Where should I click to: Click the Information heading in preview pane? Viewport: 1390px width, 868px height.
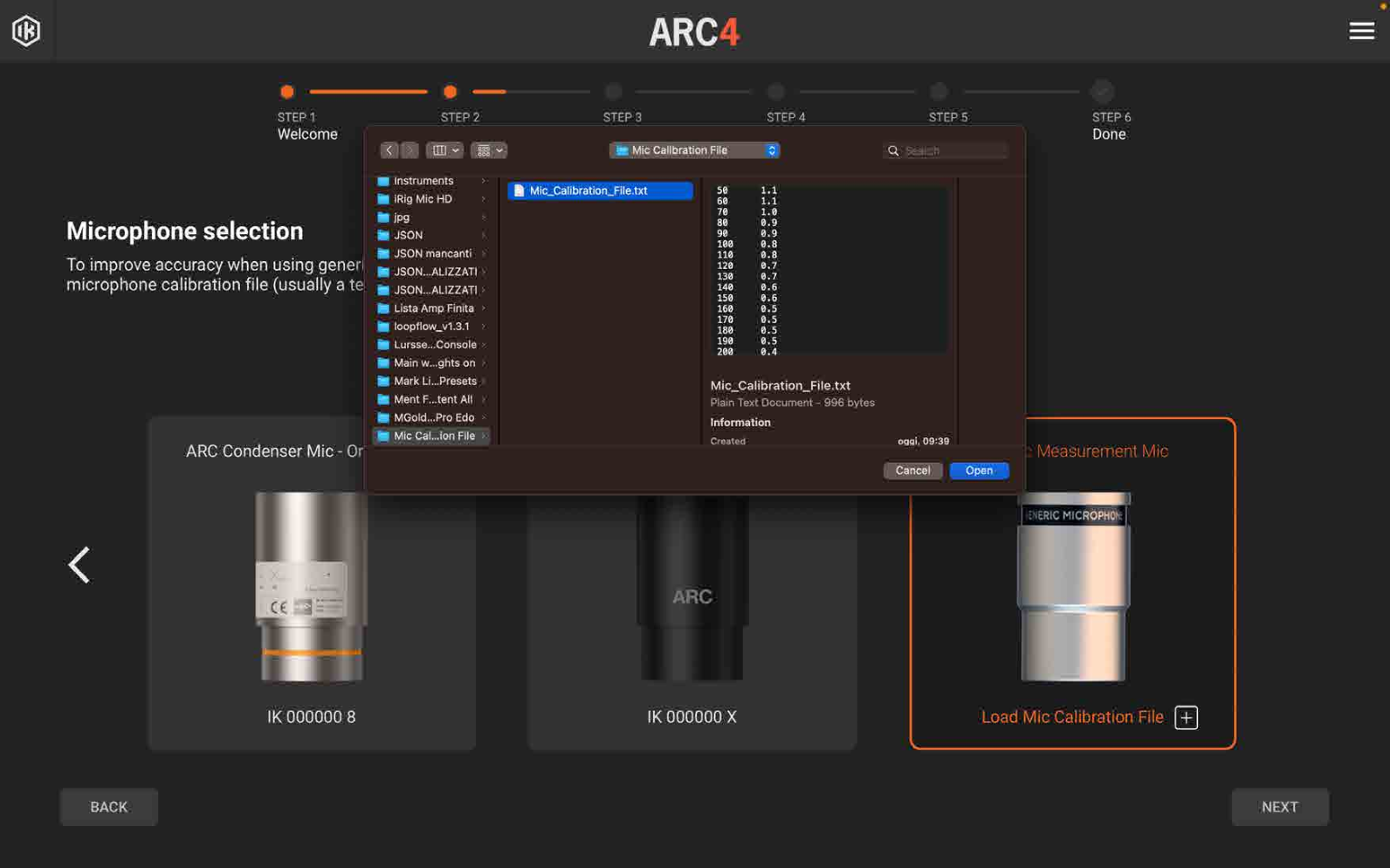point(740,423)
